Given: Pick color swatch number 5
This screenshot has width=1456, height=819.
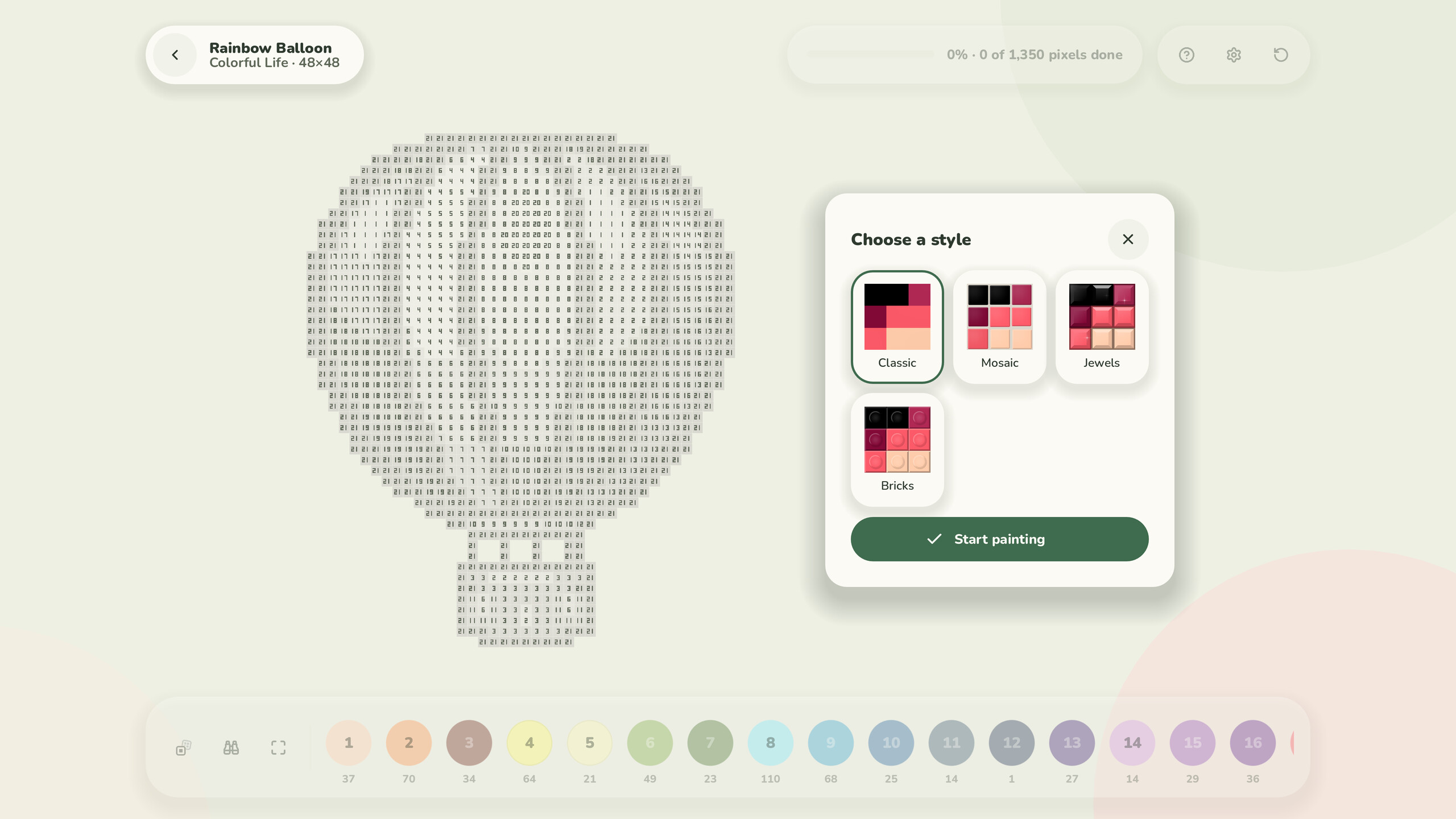Looking at the screenshot, I should [x=590, y=743].
